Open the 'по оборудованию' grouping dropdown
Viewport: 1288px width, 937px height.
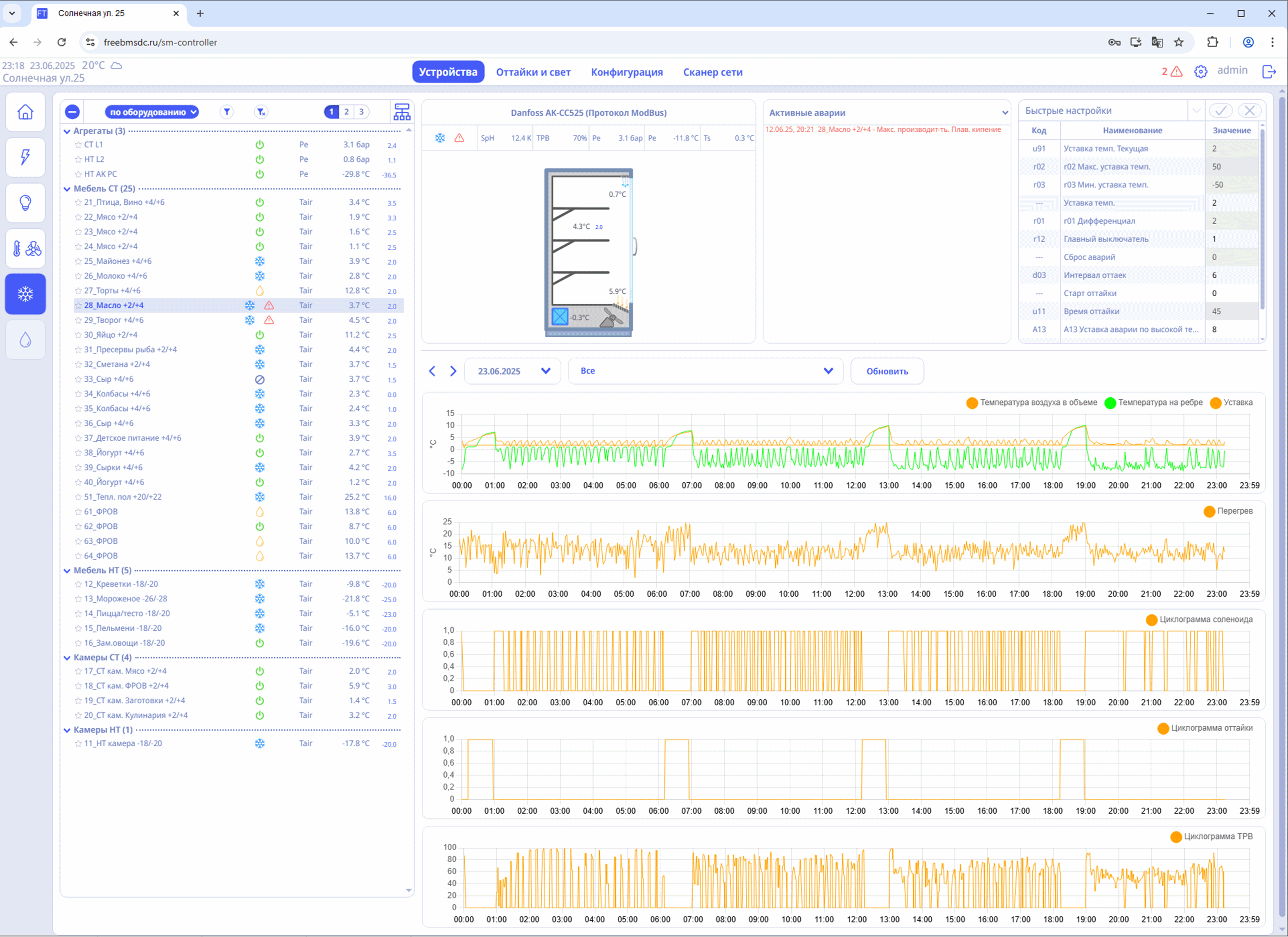[152, 112]
